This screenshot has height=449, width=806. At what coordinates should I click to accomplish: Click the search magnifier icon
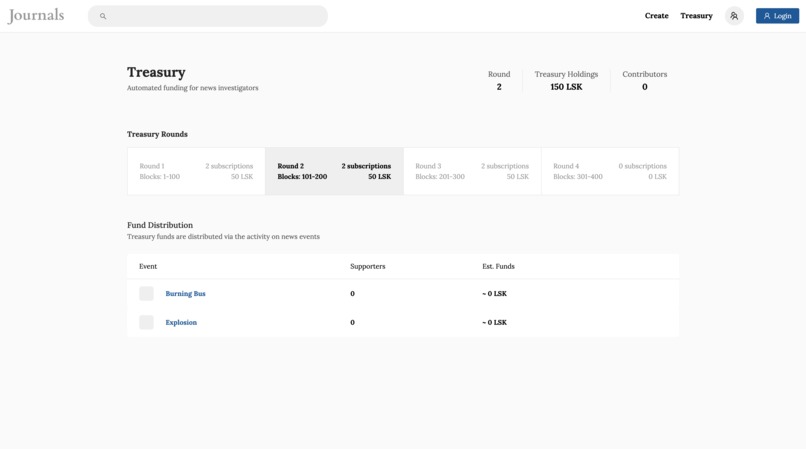coord(103,16)
